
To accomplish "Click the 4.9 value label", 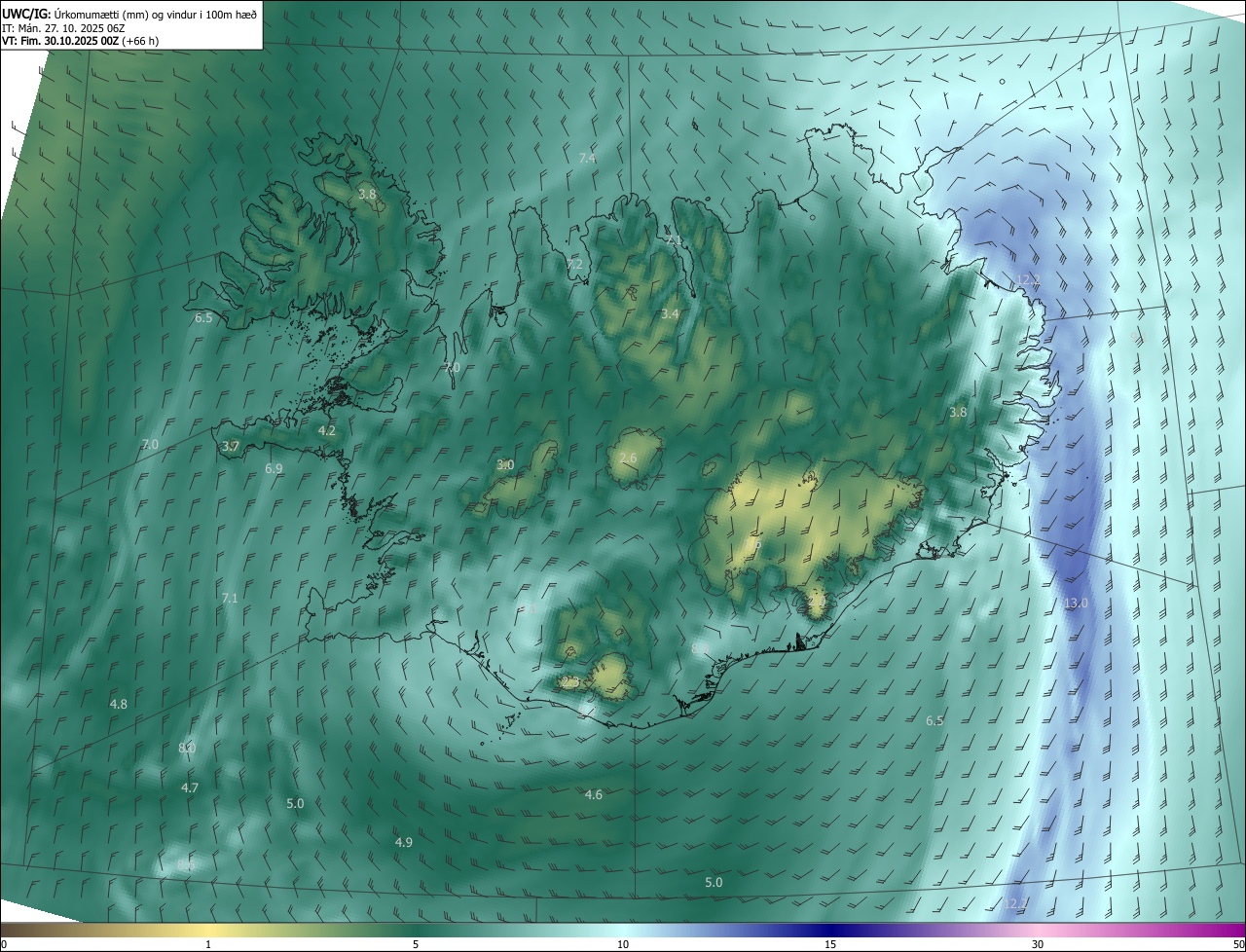I will [404, 842].
